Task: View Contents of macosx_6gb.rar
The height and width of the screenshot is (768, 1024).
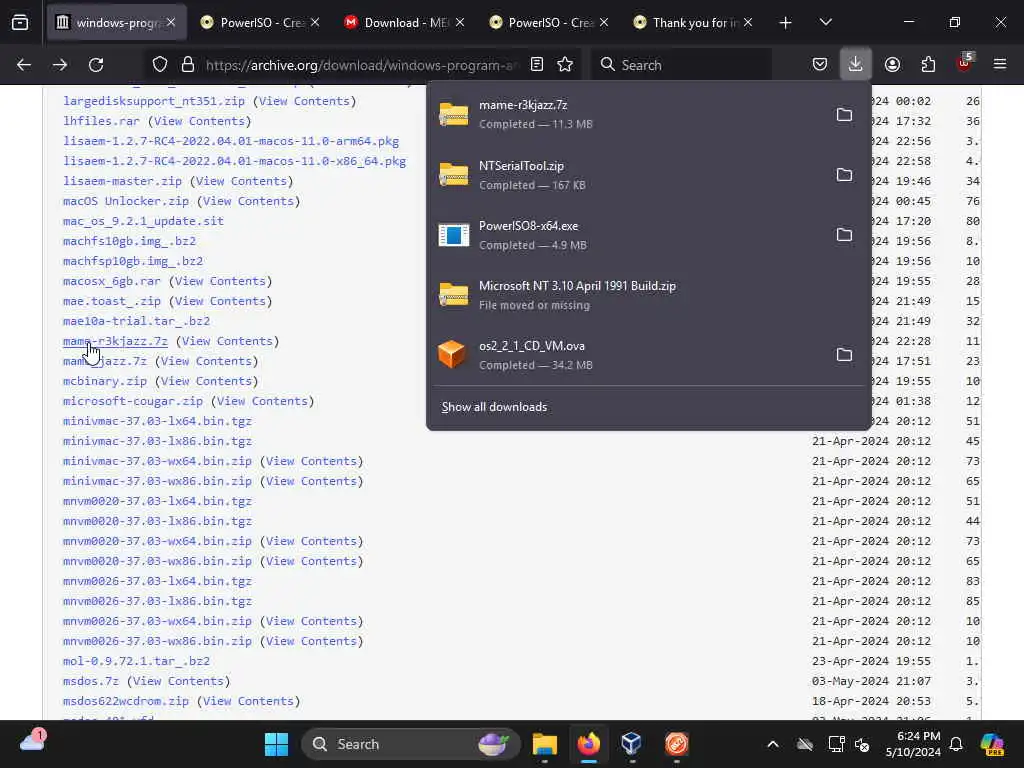Action: click(220, 281)
